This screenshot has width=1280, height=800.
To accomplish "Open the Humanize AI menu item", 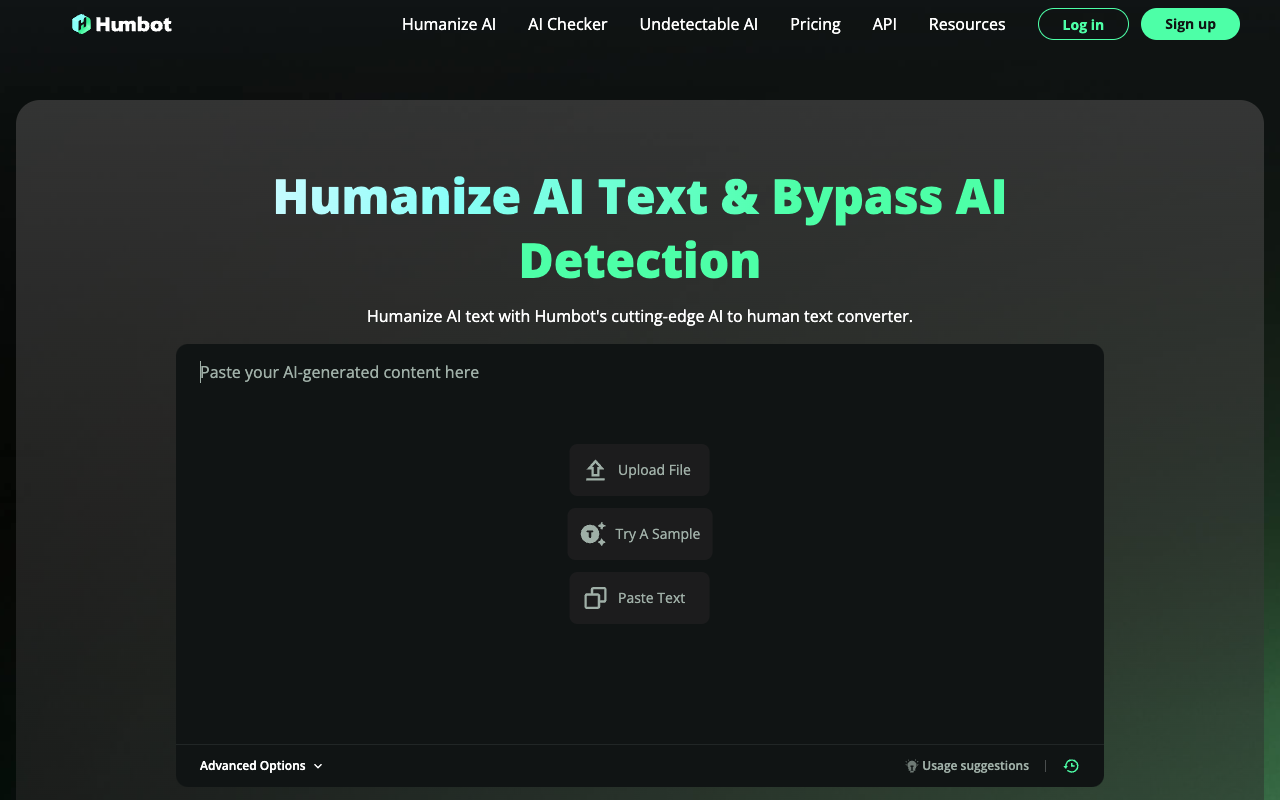I will point(449,24).
